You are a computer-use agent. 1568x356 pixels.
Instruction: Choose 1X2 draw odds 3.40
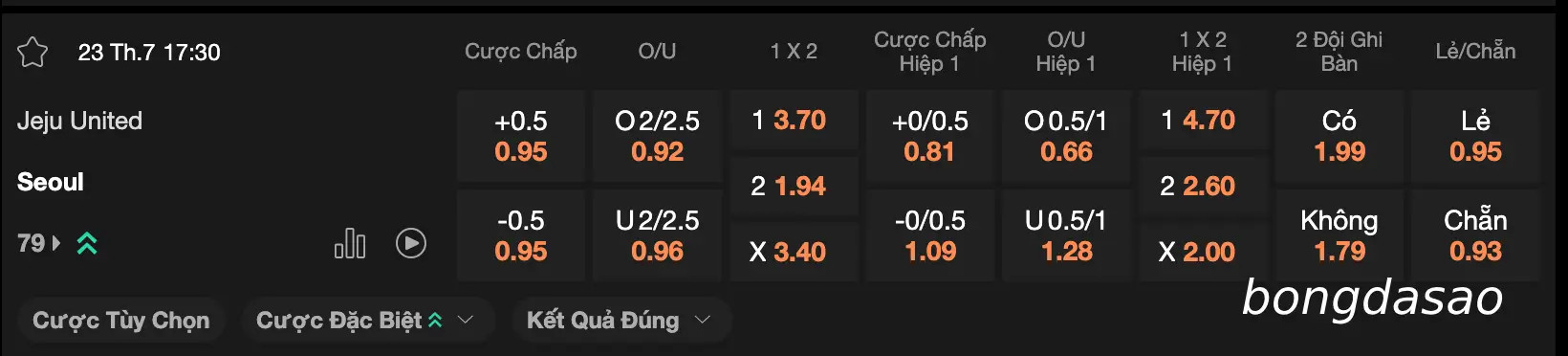[794, 252]
